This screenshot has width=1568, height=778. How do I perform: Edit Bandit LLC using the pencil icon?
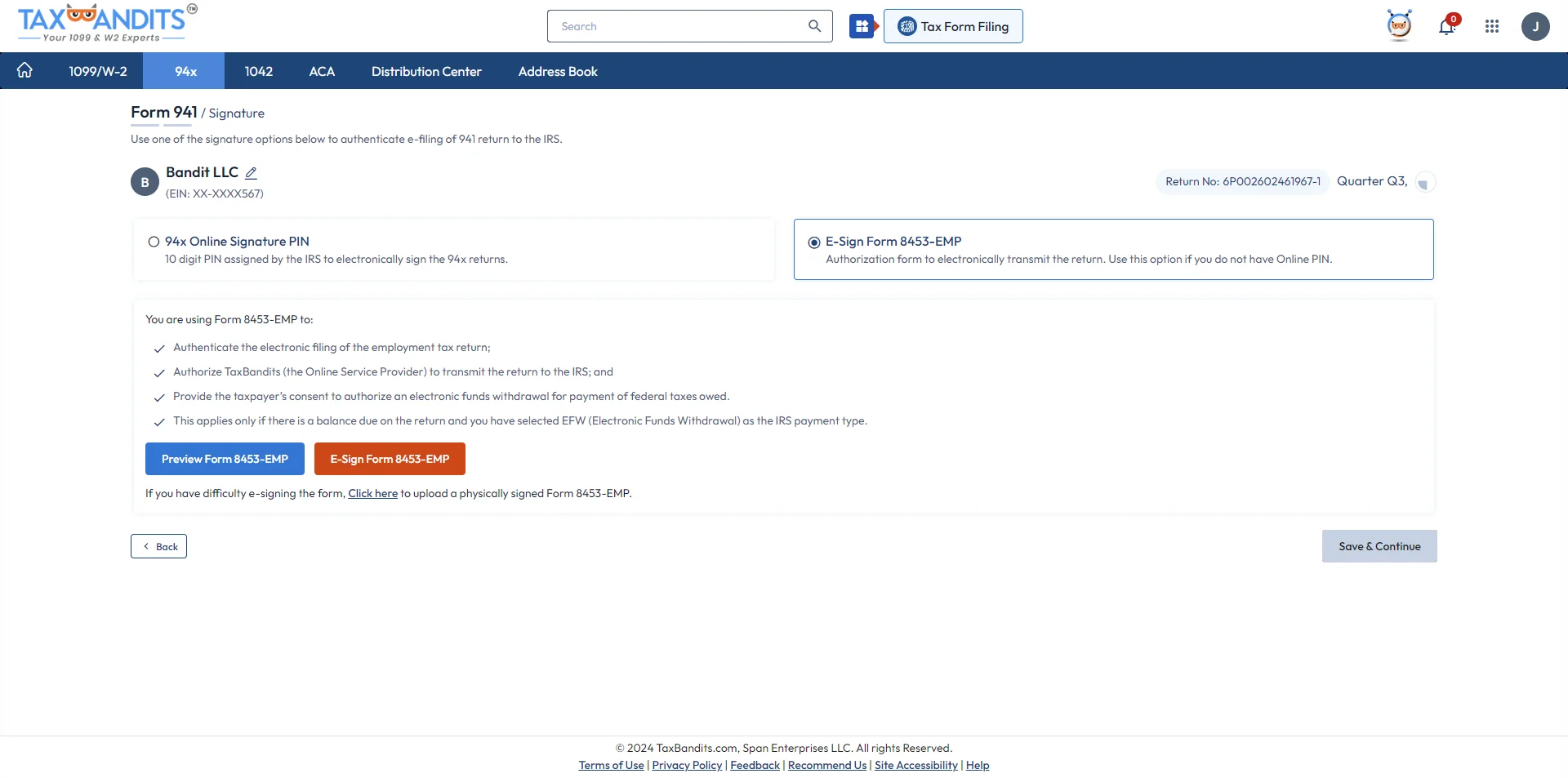(x=251, y=172)
